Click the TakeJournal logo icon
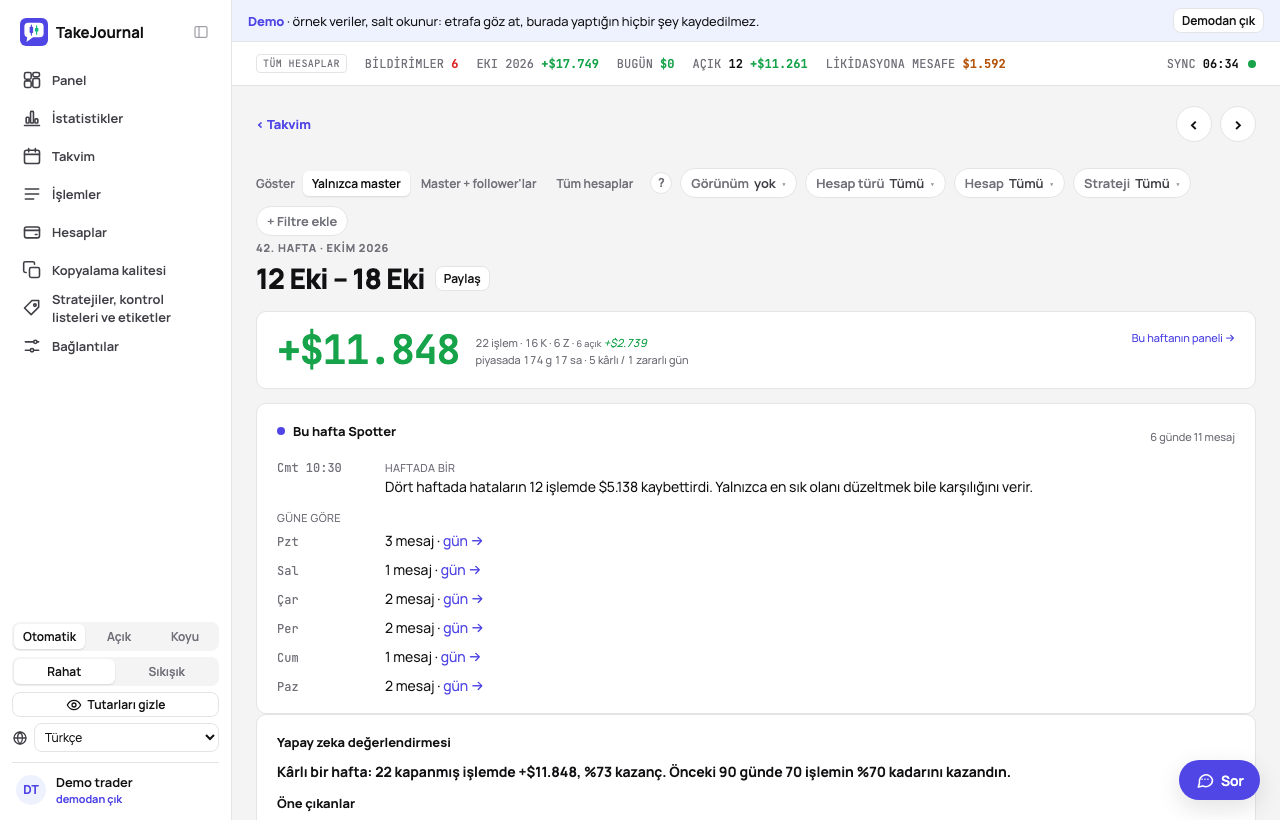This screenshot has height=820, width=1280. point(34,32)
